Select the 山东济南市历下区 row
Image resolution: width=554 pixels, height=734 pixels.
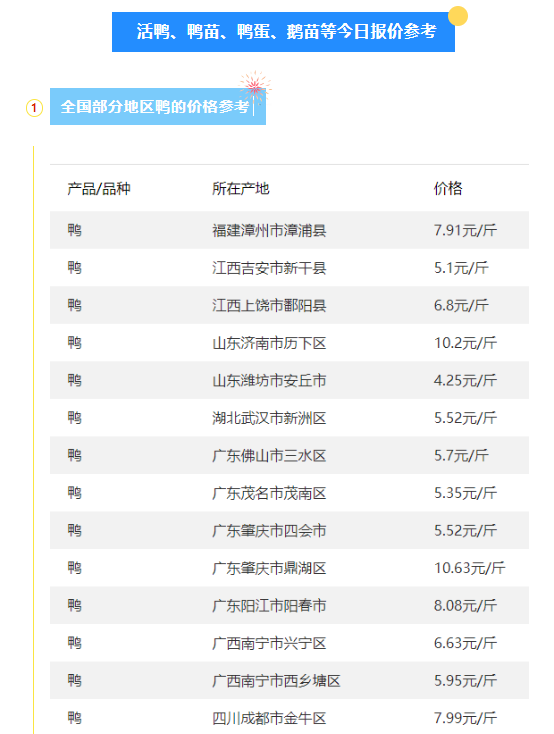(x=289, y=343)
